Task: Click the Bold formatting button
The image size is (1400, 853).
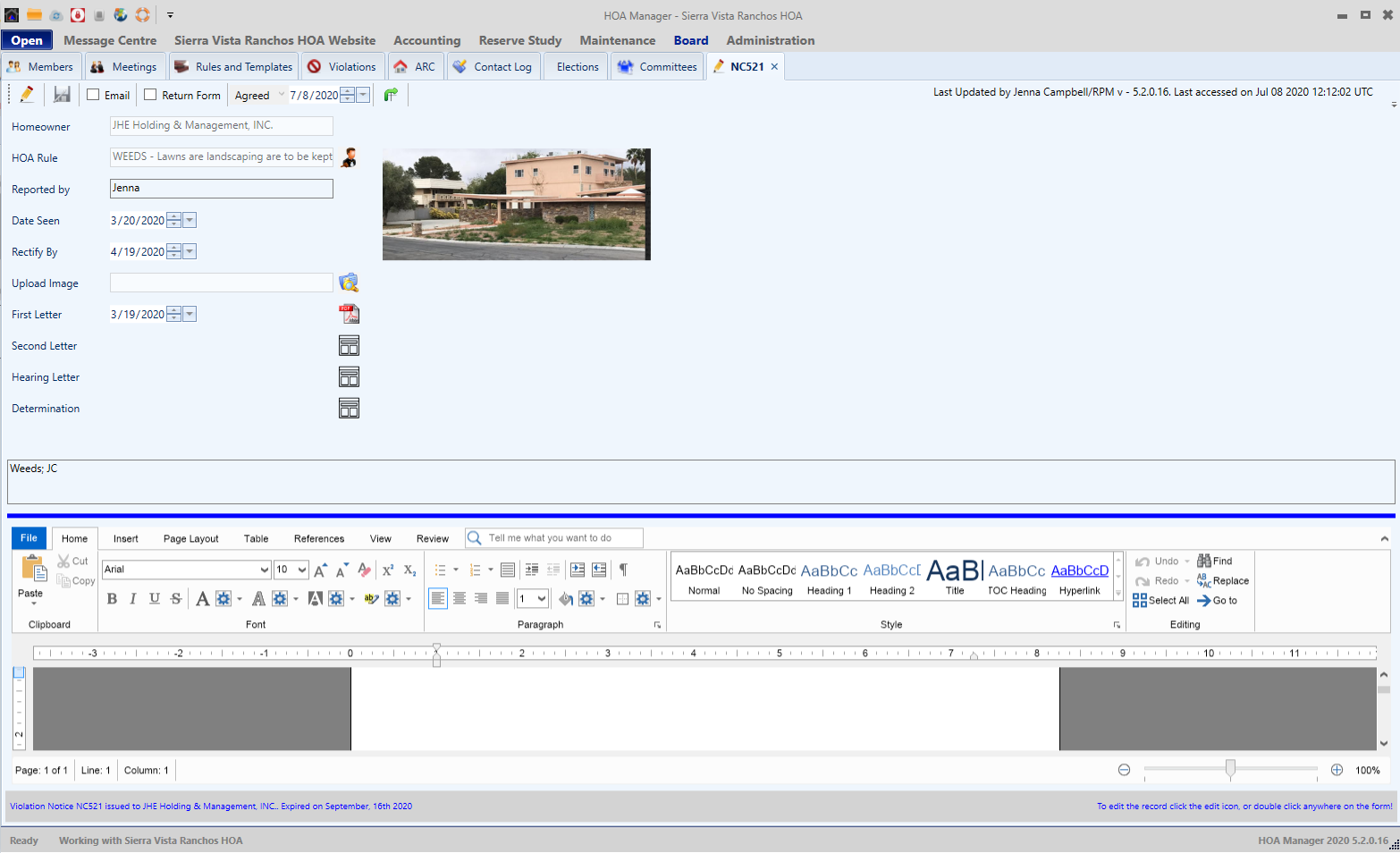Action: coord(112,599)
